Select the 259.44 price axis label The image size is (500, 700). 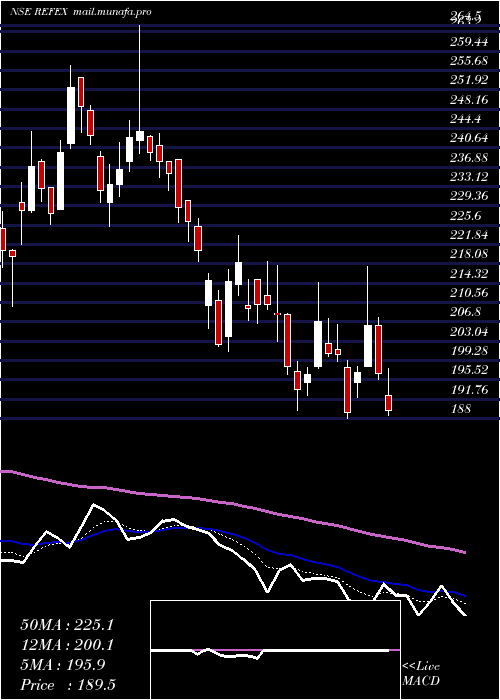click(x=468, y=42)
